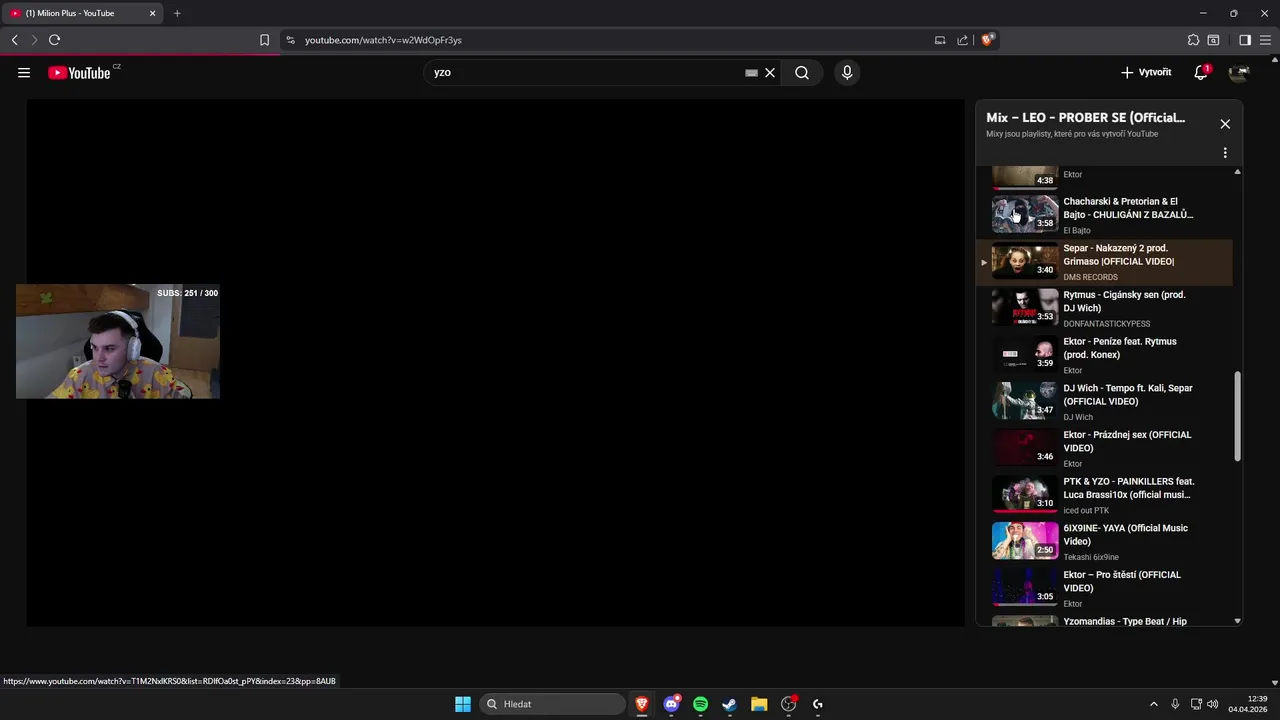Click the playlist scrollbar thumb
Image resolution: width=1280 pixels, height=720 pixels.
1237,416
